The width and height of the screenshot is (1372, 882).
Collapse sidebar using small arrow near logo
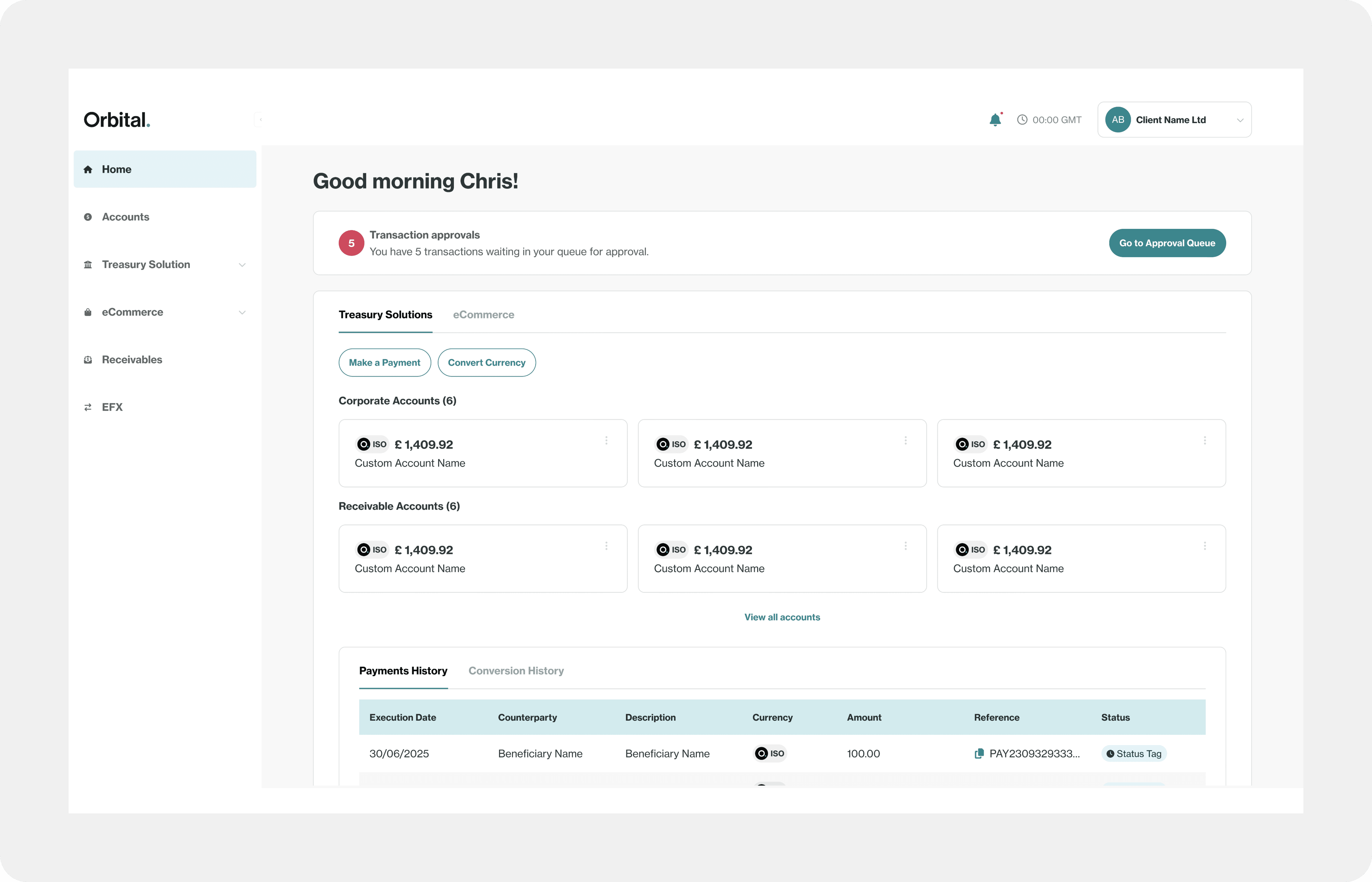coord(261,120)
